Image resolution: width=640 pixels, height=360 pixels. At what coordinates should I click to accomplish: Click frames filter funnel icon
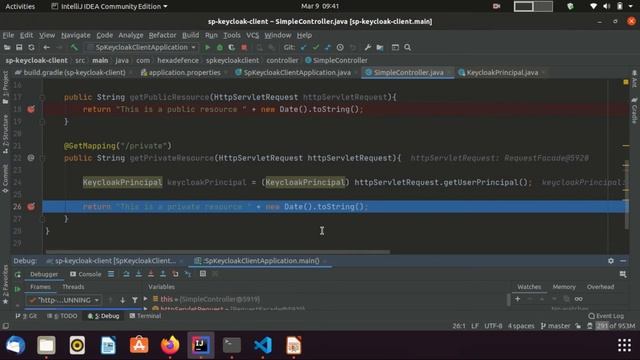pyautogui.click(x=135, y=300)
